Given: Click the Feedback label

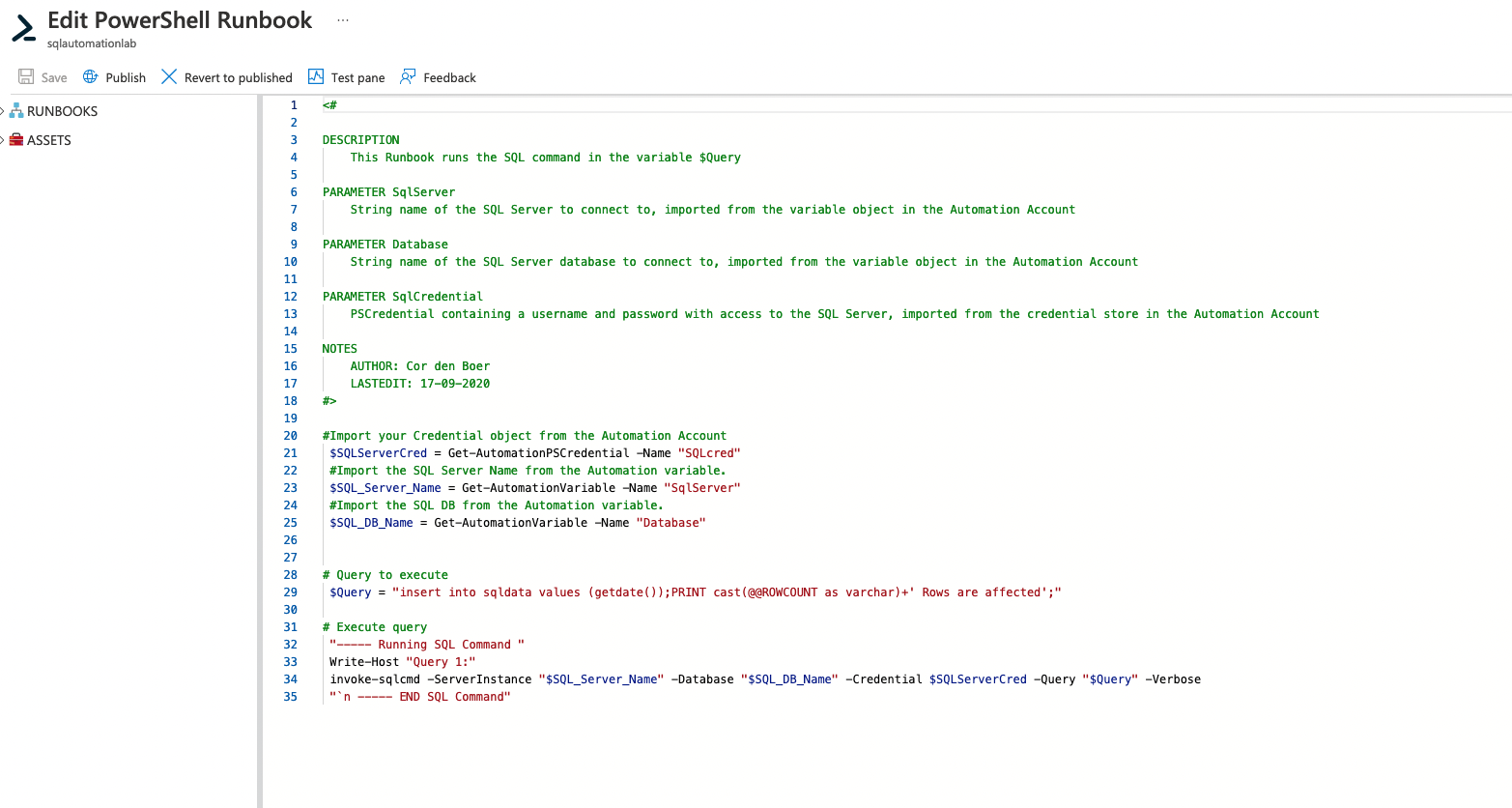Looking at the screenshot, I should point(449,77).
